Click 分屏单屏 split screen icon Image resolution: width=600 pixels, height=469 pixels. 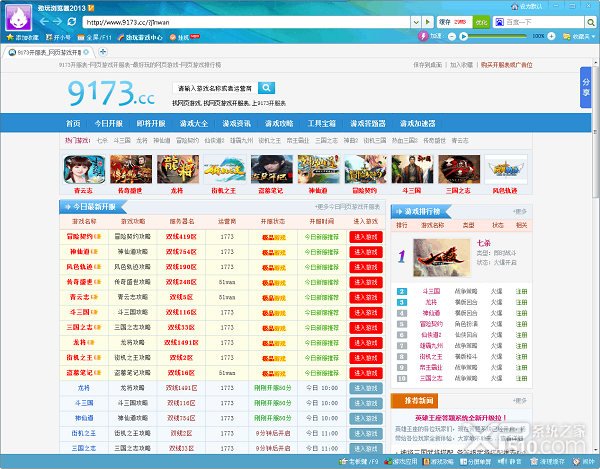463,462
